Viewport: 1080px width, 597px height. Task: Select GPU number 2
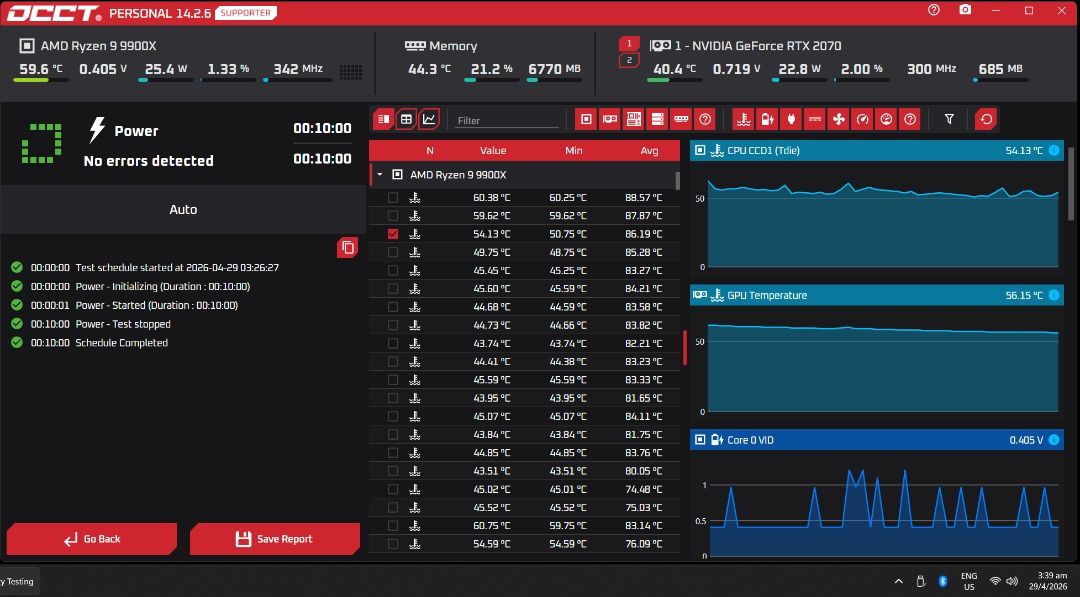629,60
